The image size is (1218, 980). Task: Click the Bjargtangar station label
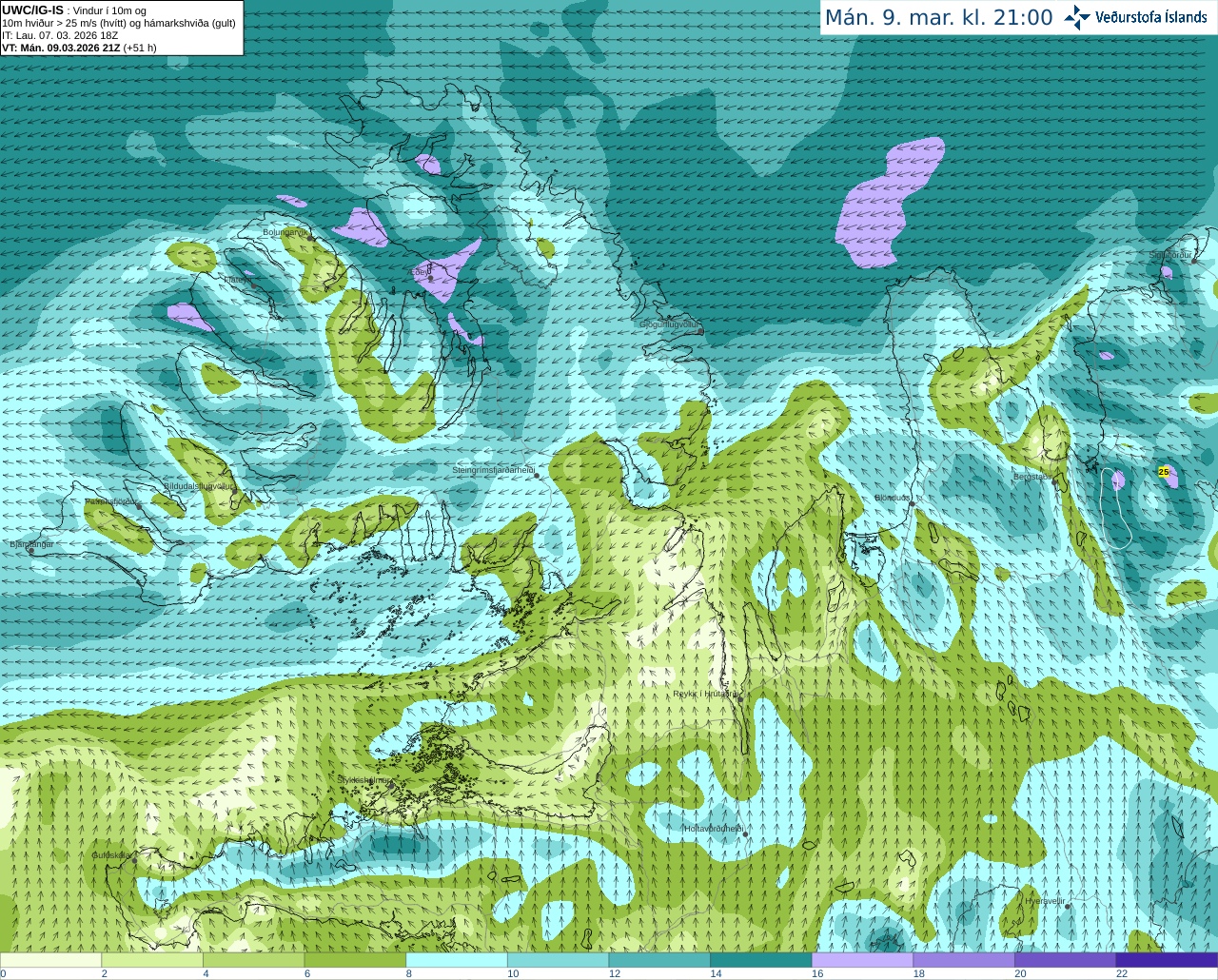31,544
